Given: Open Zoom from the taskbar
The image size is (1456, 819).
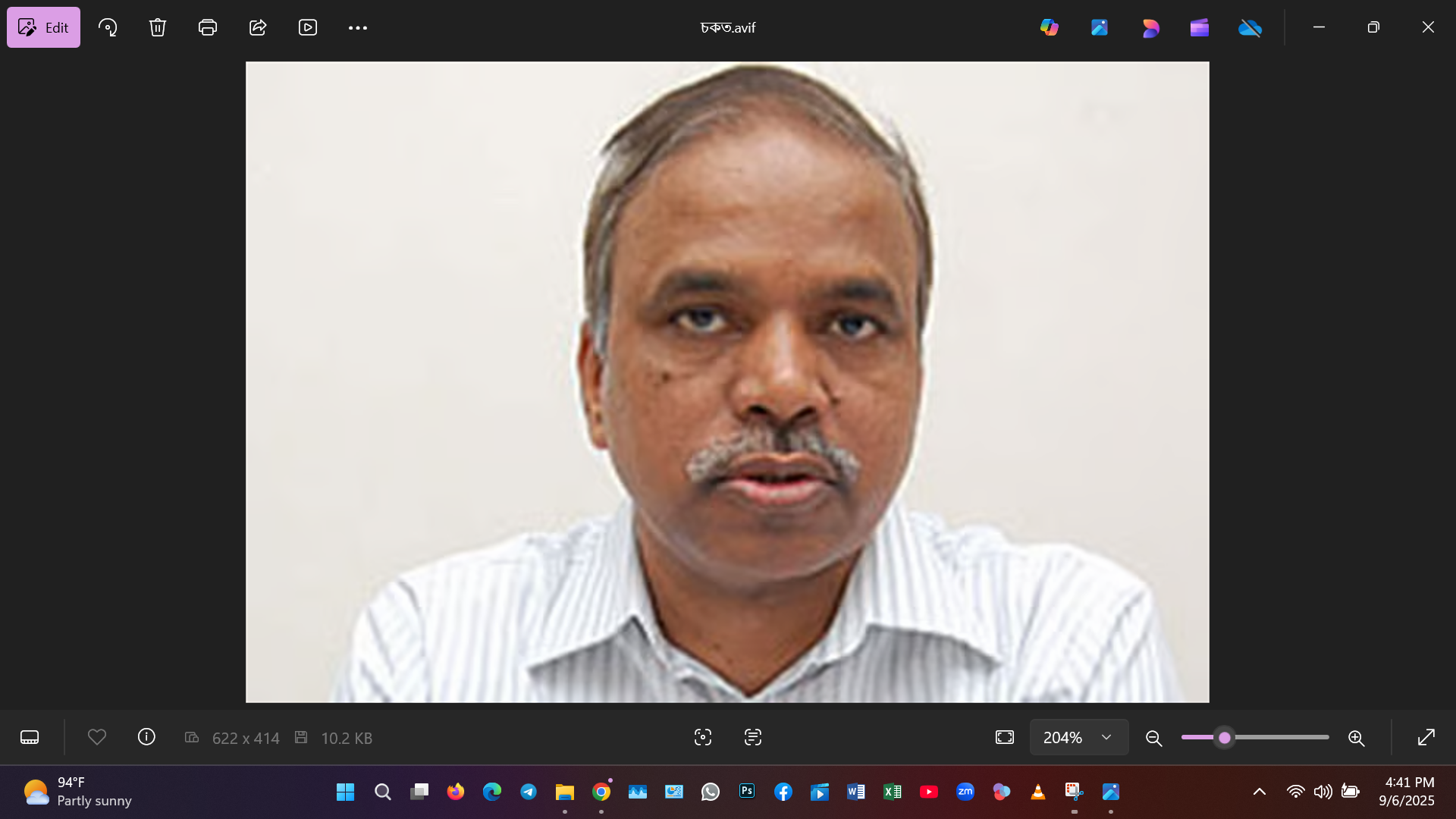Looking at the screenshot, I should click(965, 792).
